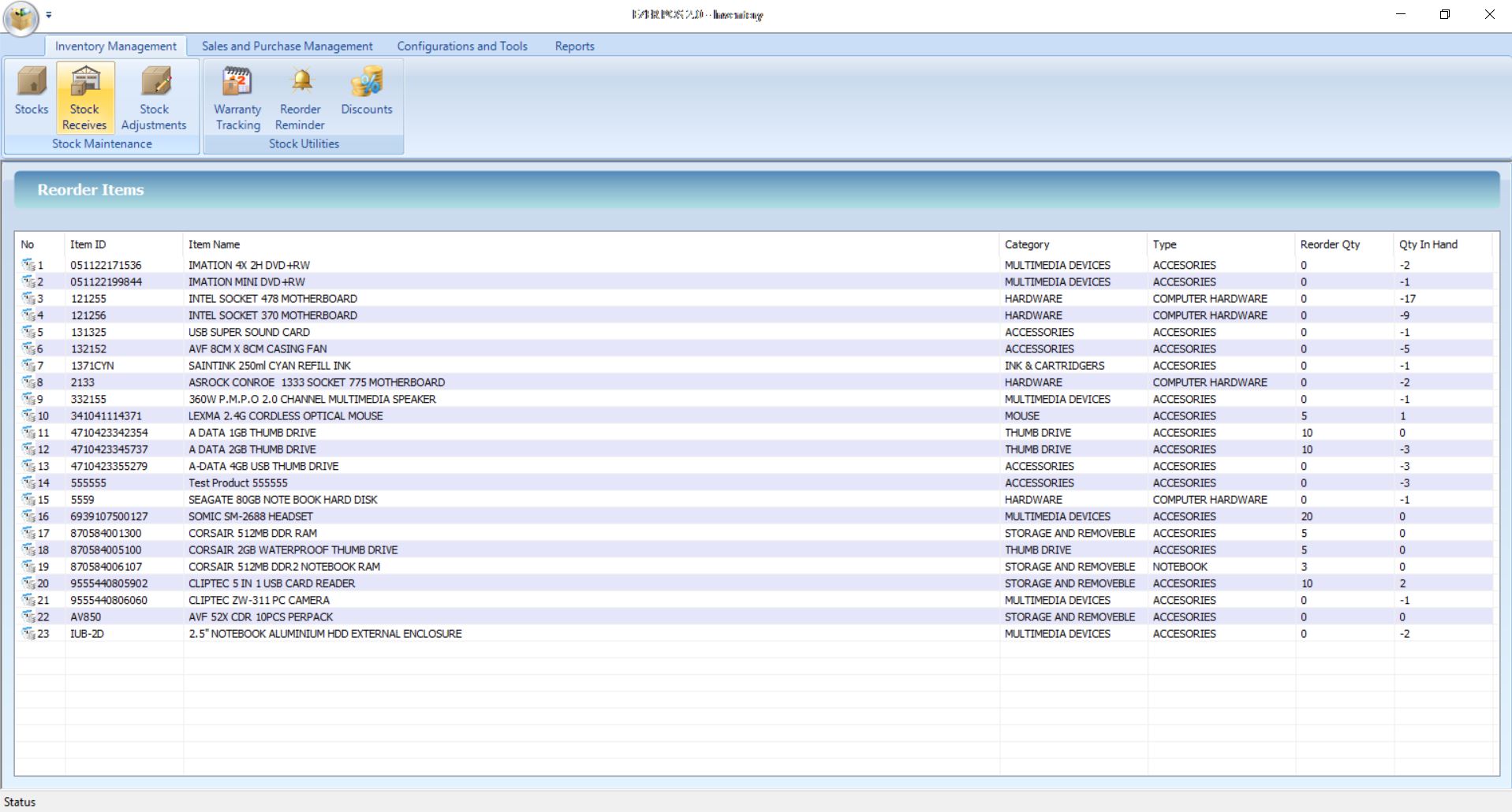The height and width of the screenshot is (812, 1512).
Task: Sort by the Category column header
Action: pos(1073,244)
